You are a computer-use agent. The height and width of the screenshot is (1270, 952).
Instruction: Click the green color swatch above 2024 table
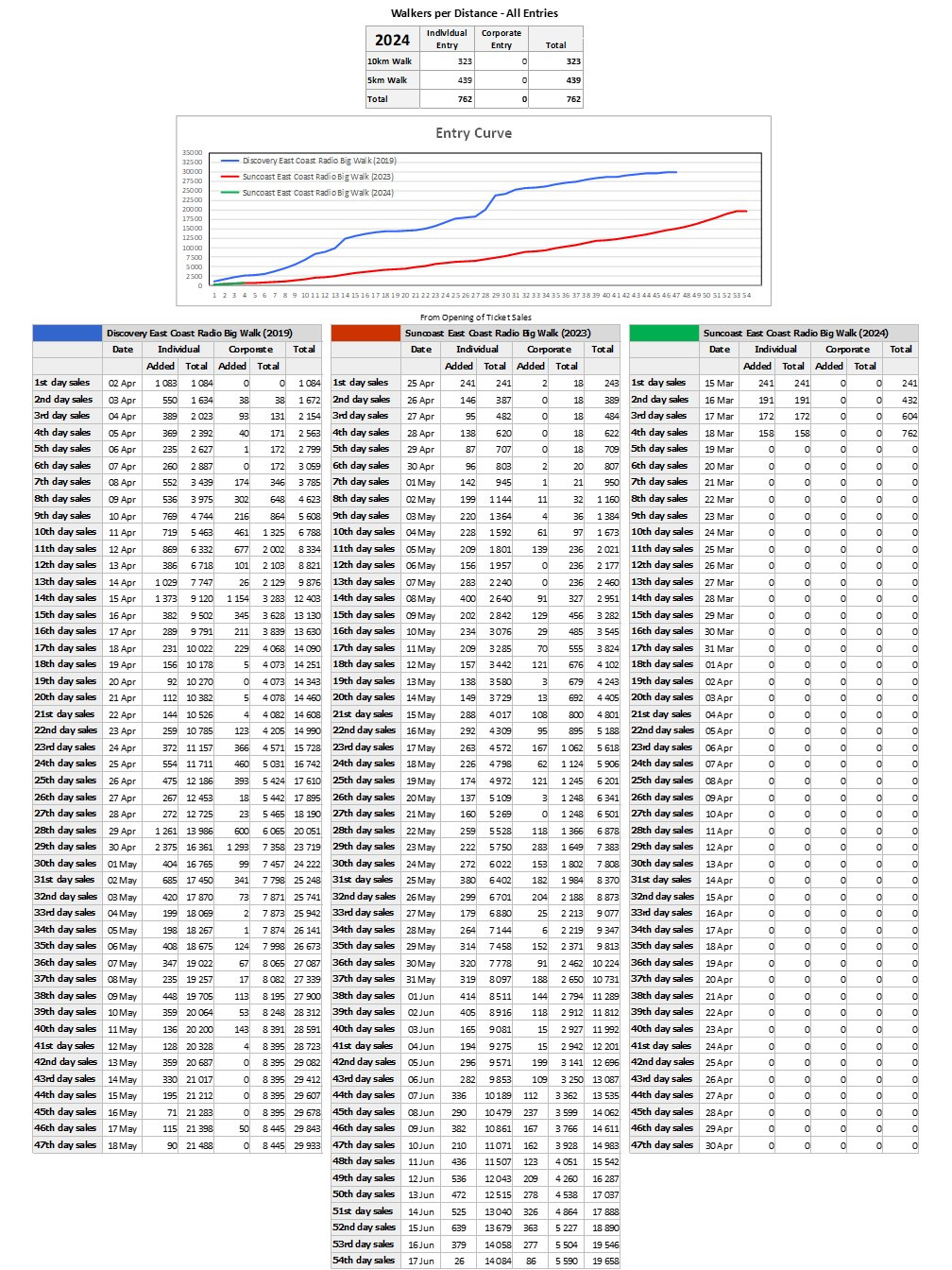tap(664, 333)
